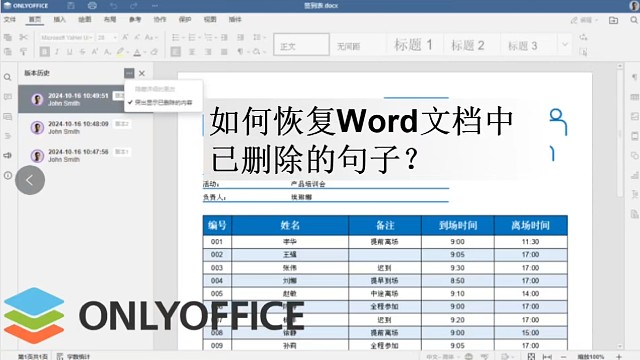This screenshot has width=640, height=360.
Task: Expand the styles gallery chevron
Action: [565, 44]
